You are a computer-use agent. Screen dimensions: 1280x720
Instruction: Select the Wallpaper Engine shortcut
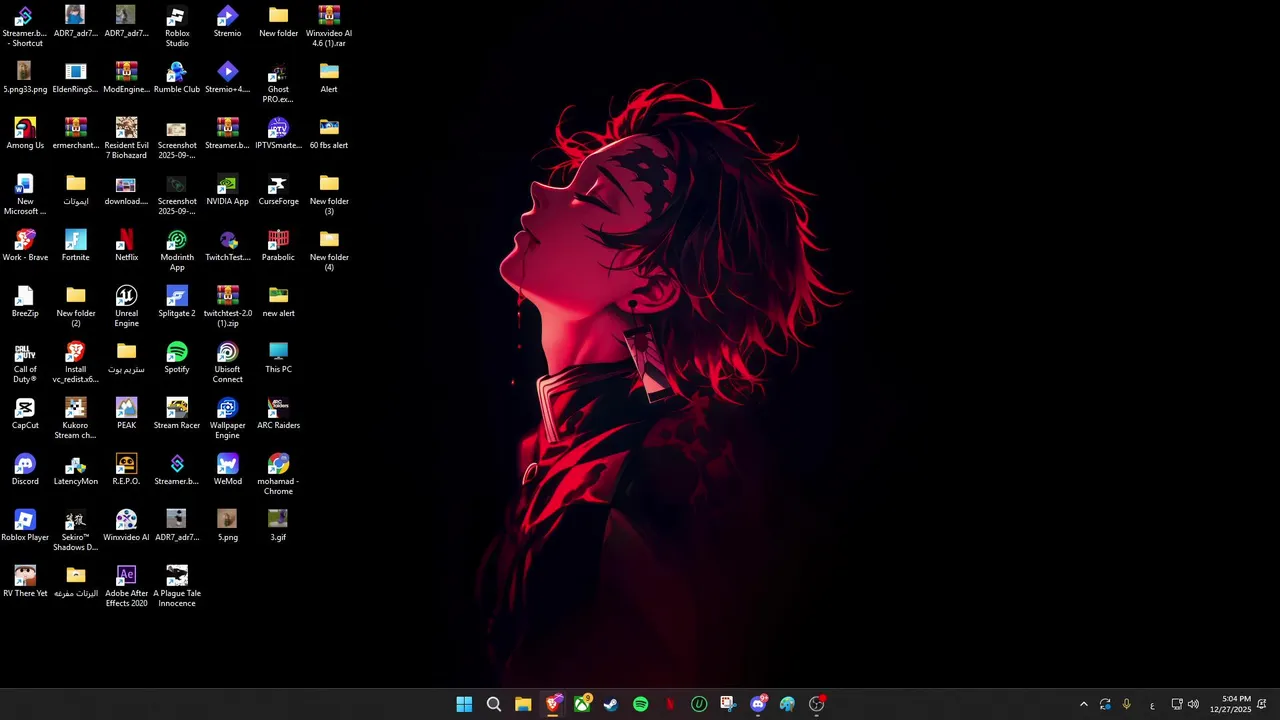coord(227,418)
